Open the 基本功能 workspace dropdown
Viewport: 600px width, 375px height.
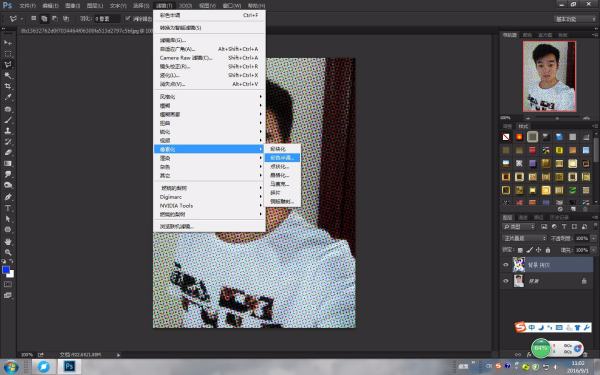pos(575,19)
